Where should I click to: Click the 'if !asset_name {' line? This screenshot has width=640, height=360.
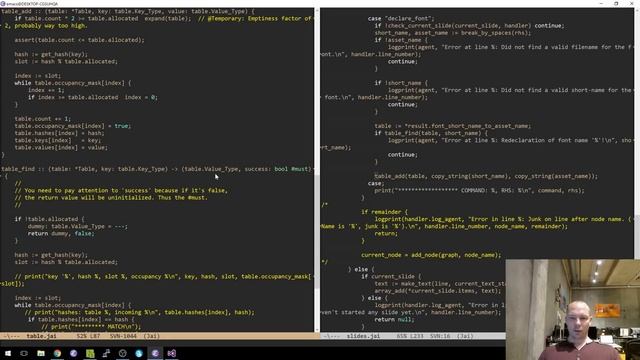pos(401,40)
